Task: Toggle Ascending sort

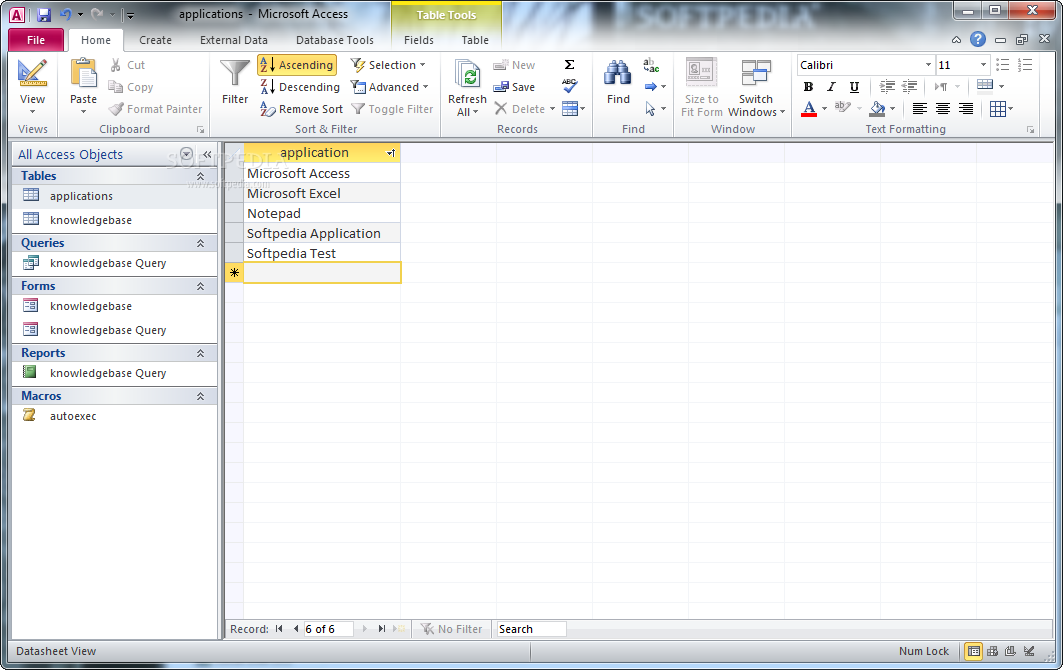Action: 297,64
